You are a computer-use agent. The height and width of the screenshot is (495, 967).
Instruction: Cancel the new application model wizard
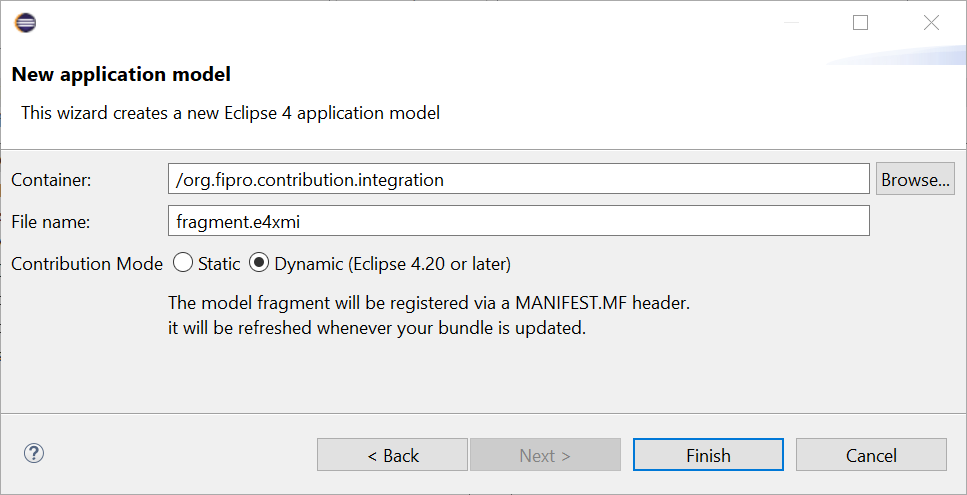(x=871, y=455)
